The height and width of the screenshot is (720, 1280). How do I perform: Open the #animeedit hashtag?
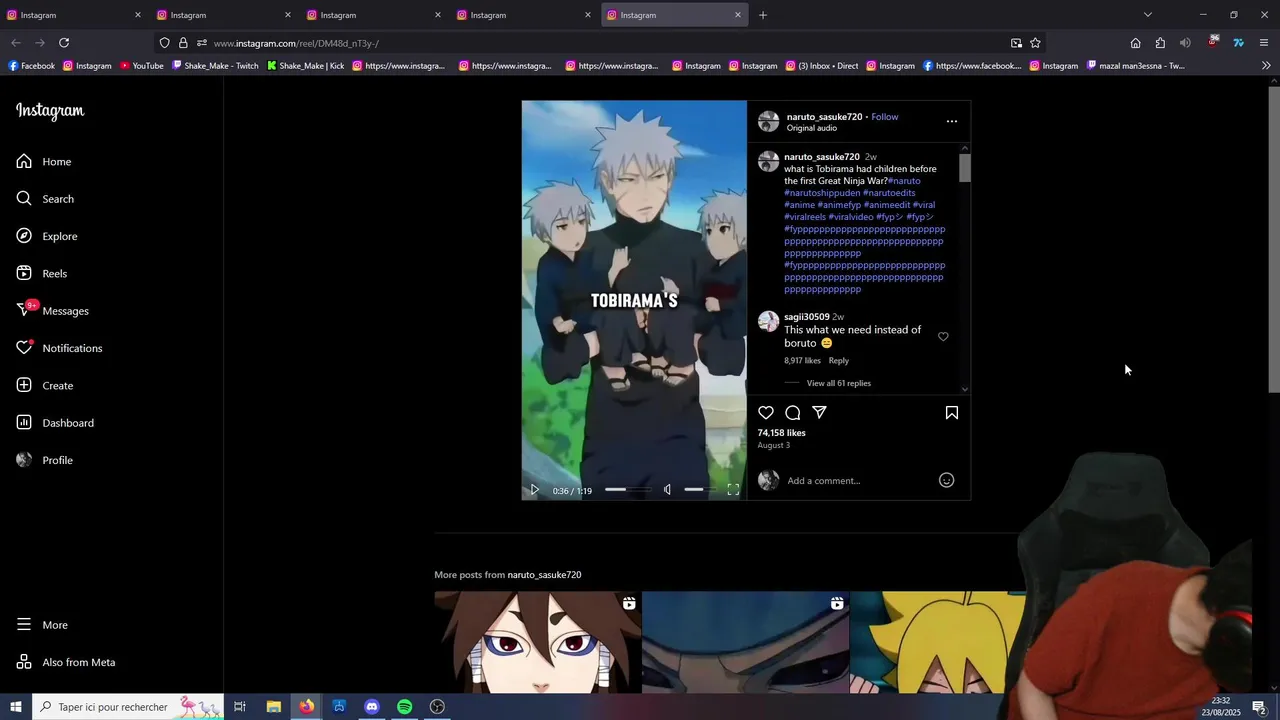click(x=887, y=205)
